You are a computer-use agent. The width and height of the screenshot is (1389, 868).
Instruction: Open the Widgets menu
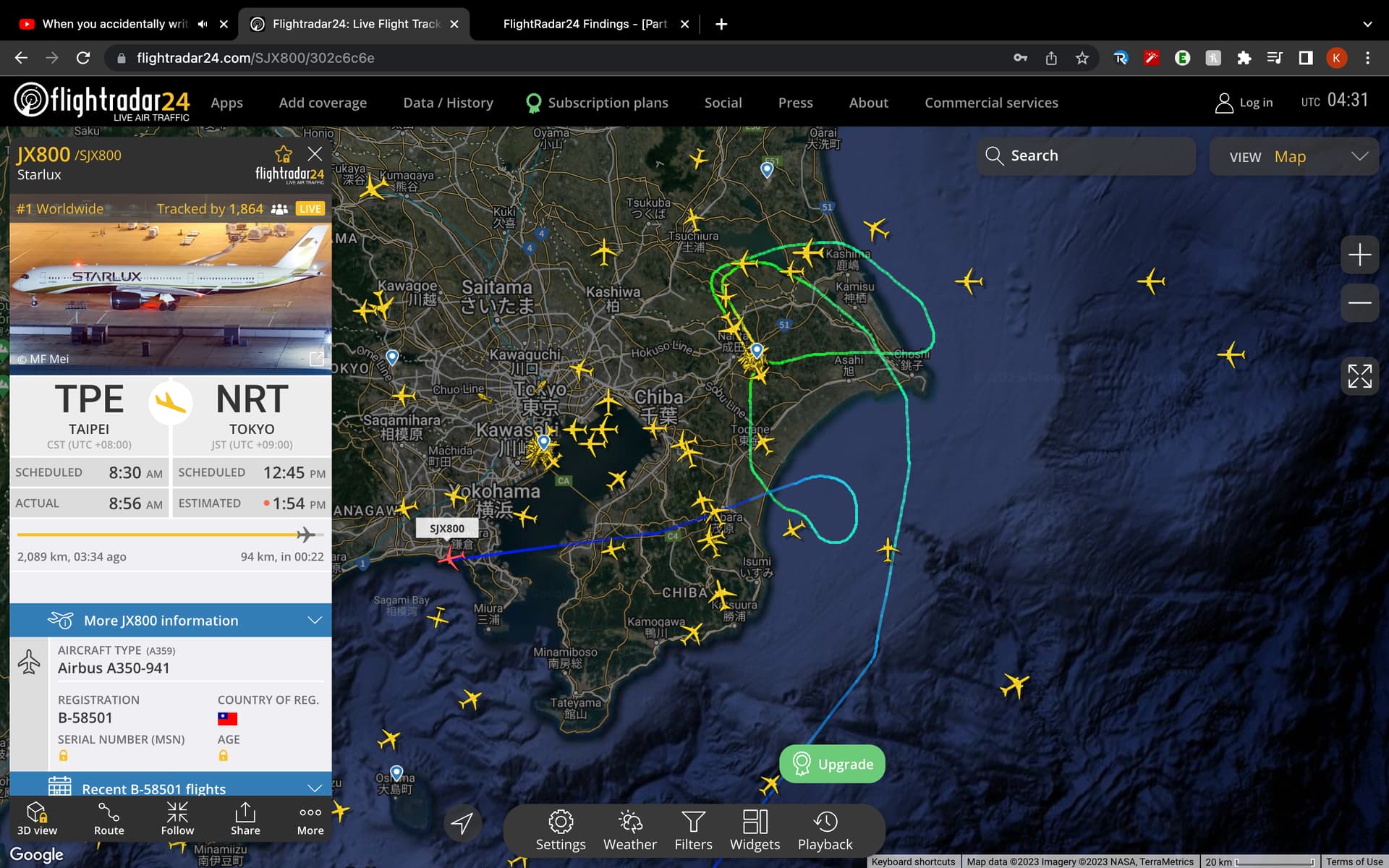pos(755,830)
